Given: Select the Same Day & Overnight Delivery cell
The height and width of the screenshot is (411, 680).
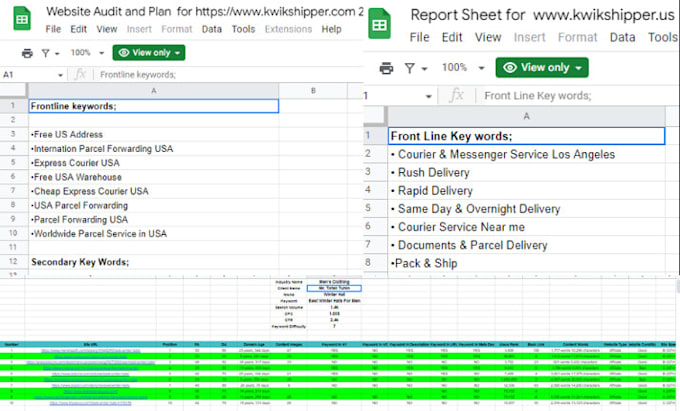Looking at the screenshot, I should point(526,209).
